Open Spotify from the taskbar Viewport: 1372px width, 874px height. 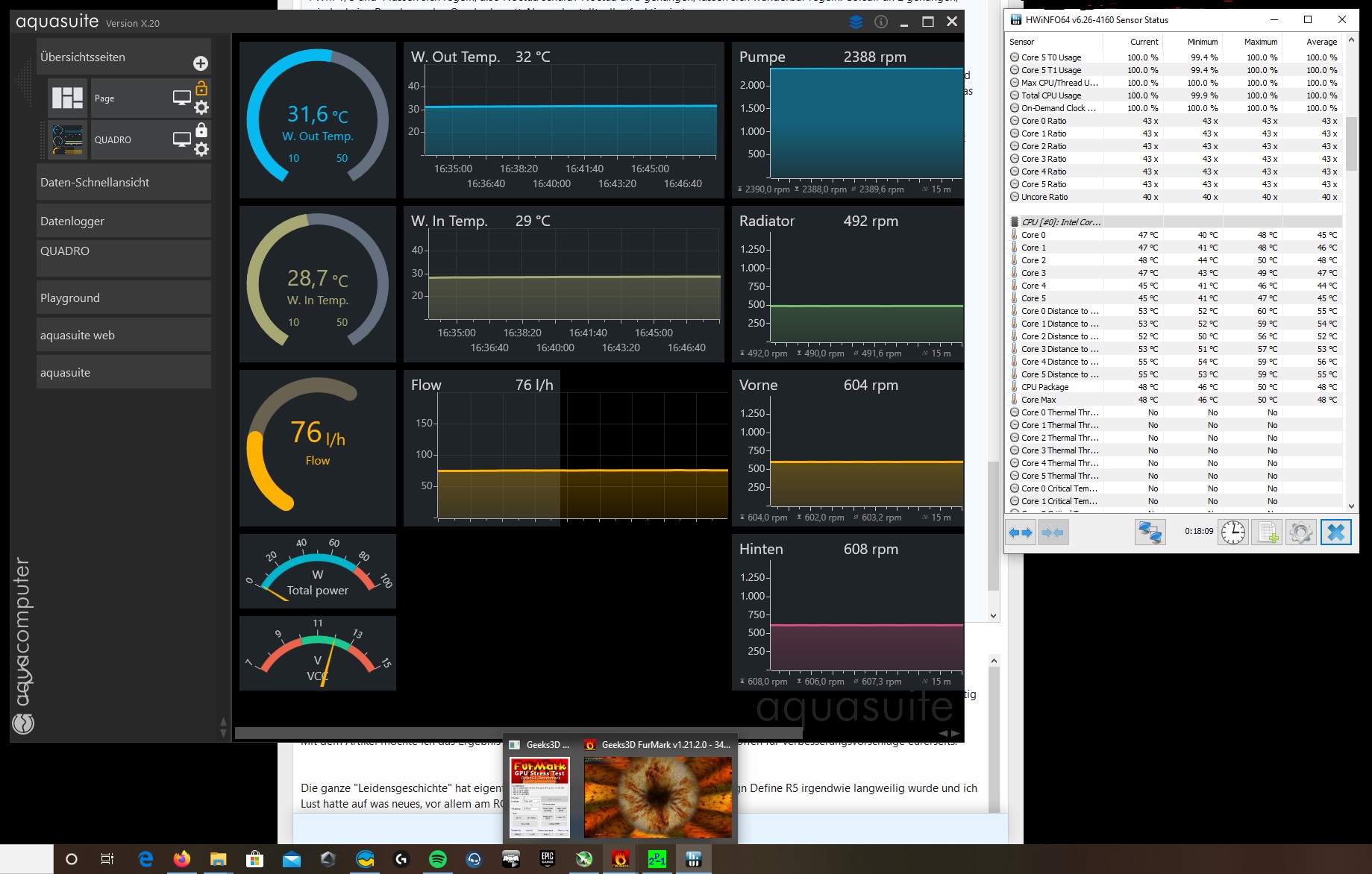click(438, 859)
